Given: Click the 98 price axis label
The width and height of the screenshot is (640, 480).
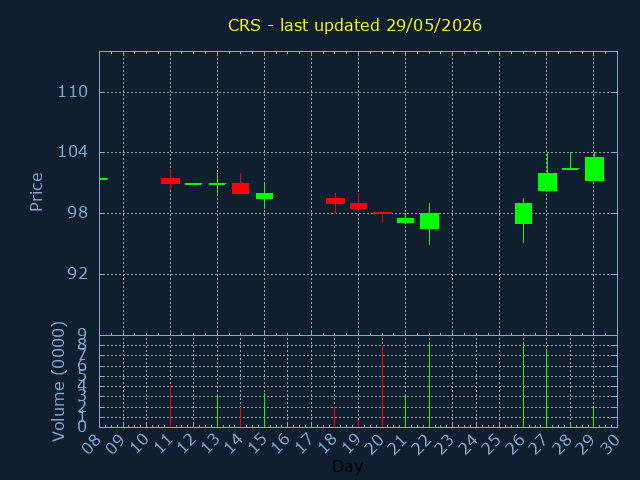Looking at the screenshot, I should [78, 213].
